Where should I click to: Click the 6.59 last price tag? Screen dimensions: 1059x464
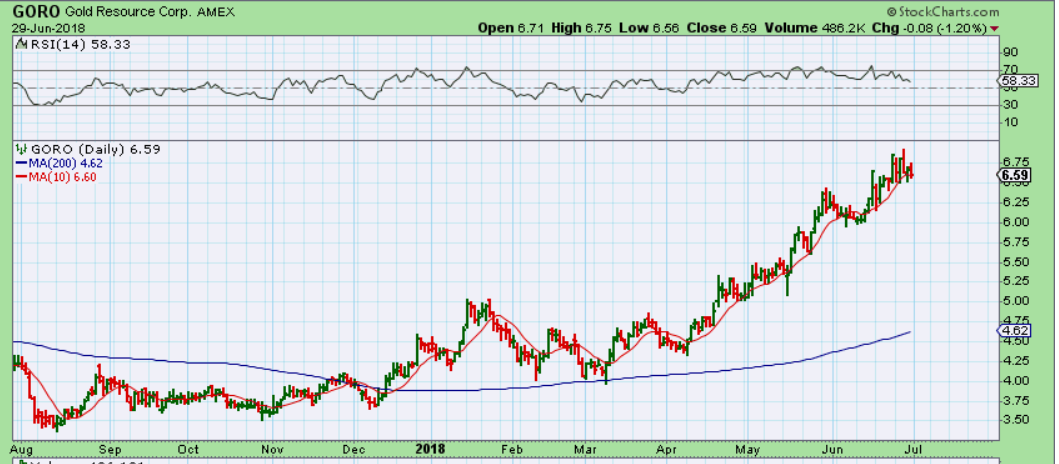(x=1014, y=176)
